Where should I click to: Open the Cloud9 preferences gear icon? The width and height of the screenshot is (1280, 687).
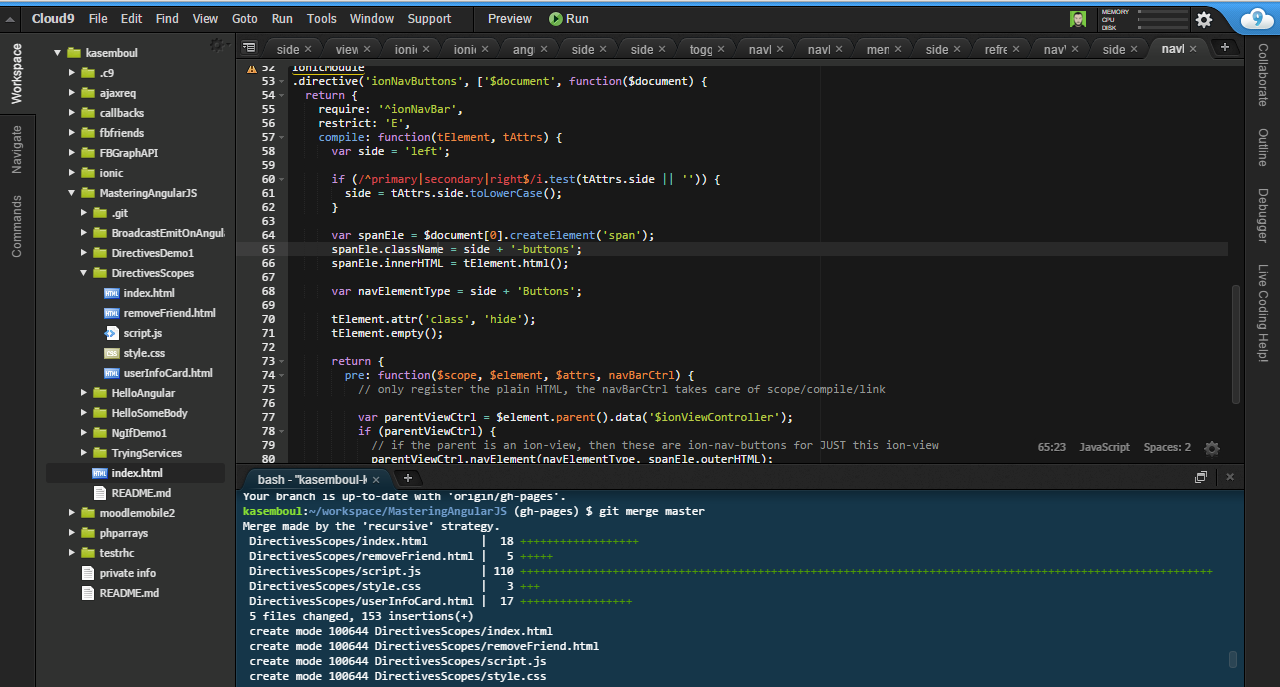[1204, 19]
